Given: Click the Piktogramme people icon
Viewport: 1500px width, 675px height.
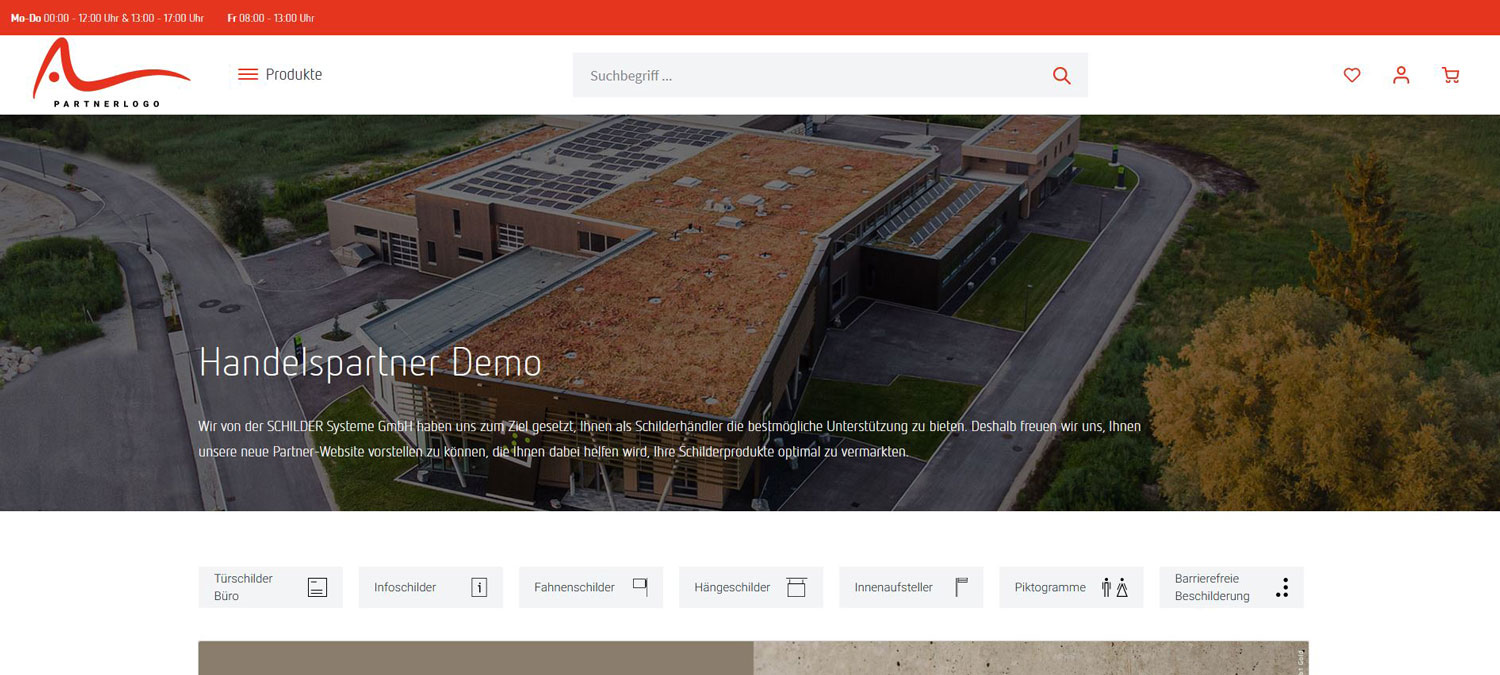Looking at the screenshot, I should click(x=1115, y=587).
